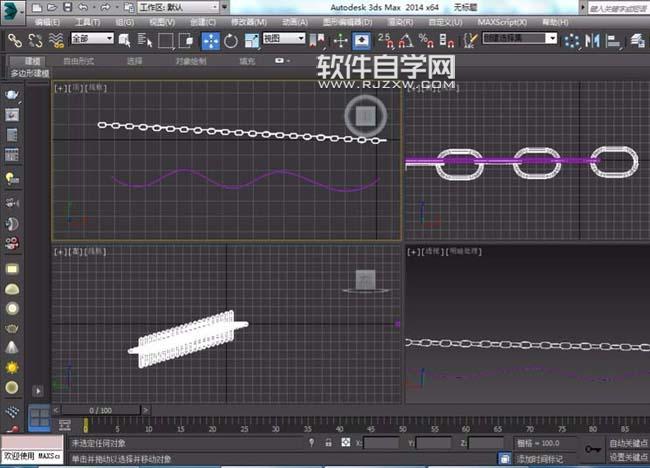Viewport: 650px width, 468px height.
Task: Toggle Selection Lock padlock in status bar
Action: coord(328,443)
